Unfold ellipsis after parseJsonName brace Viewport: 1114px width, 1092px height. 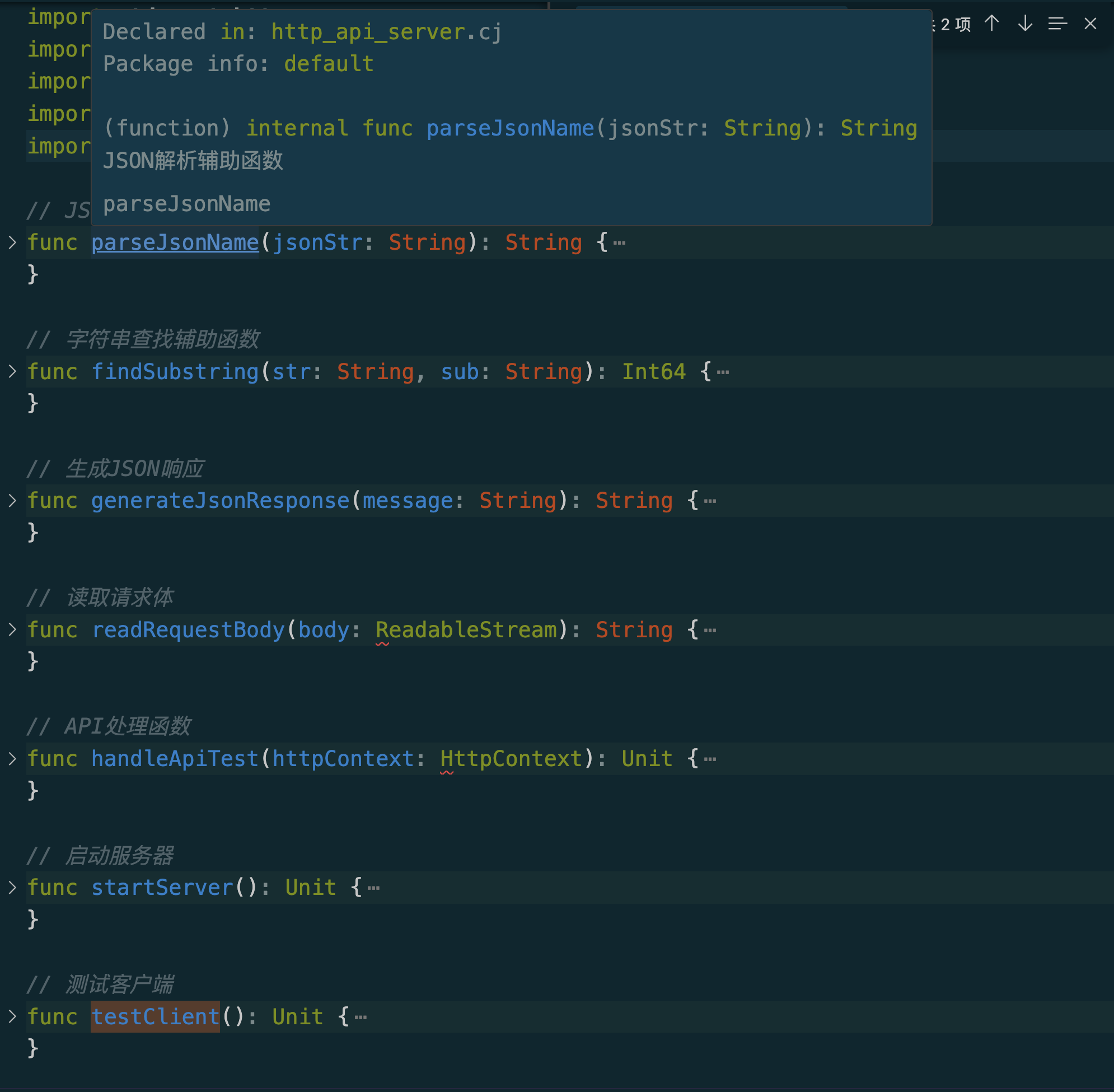pyautogui.click(x=619, y=243)
